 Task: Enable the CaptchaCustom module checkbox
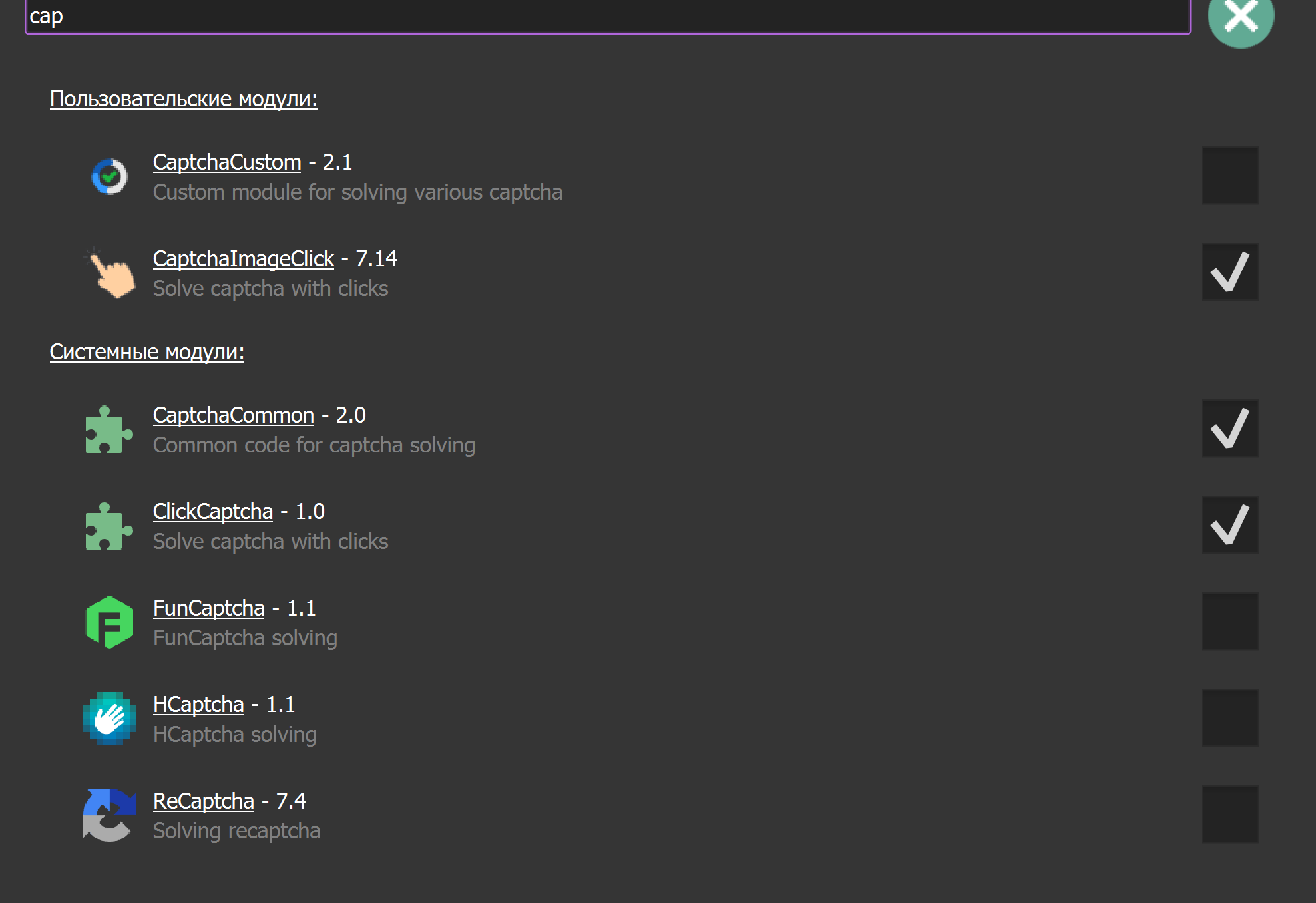pyautogui.click(x=1229, y=176)
